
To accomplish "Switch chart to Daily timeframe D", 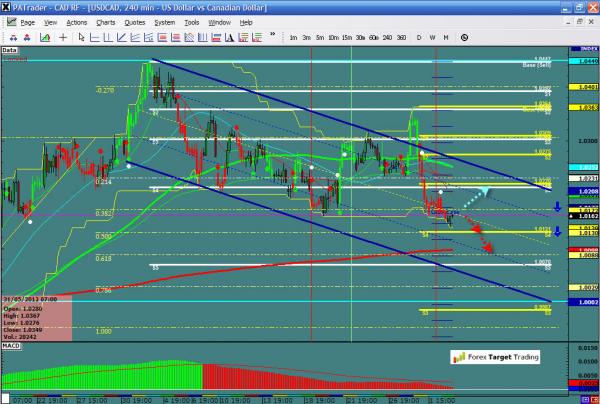I will click(421, 37).
